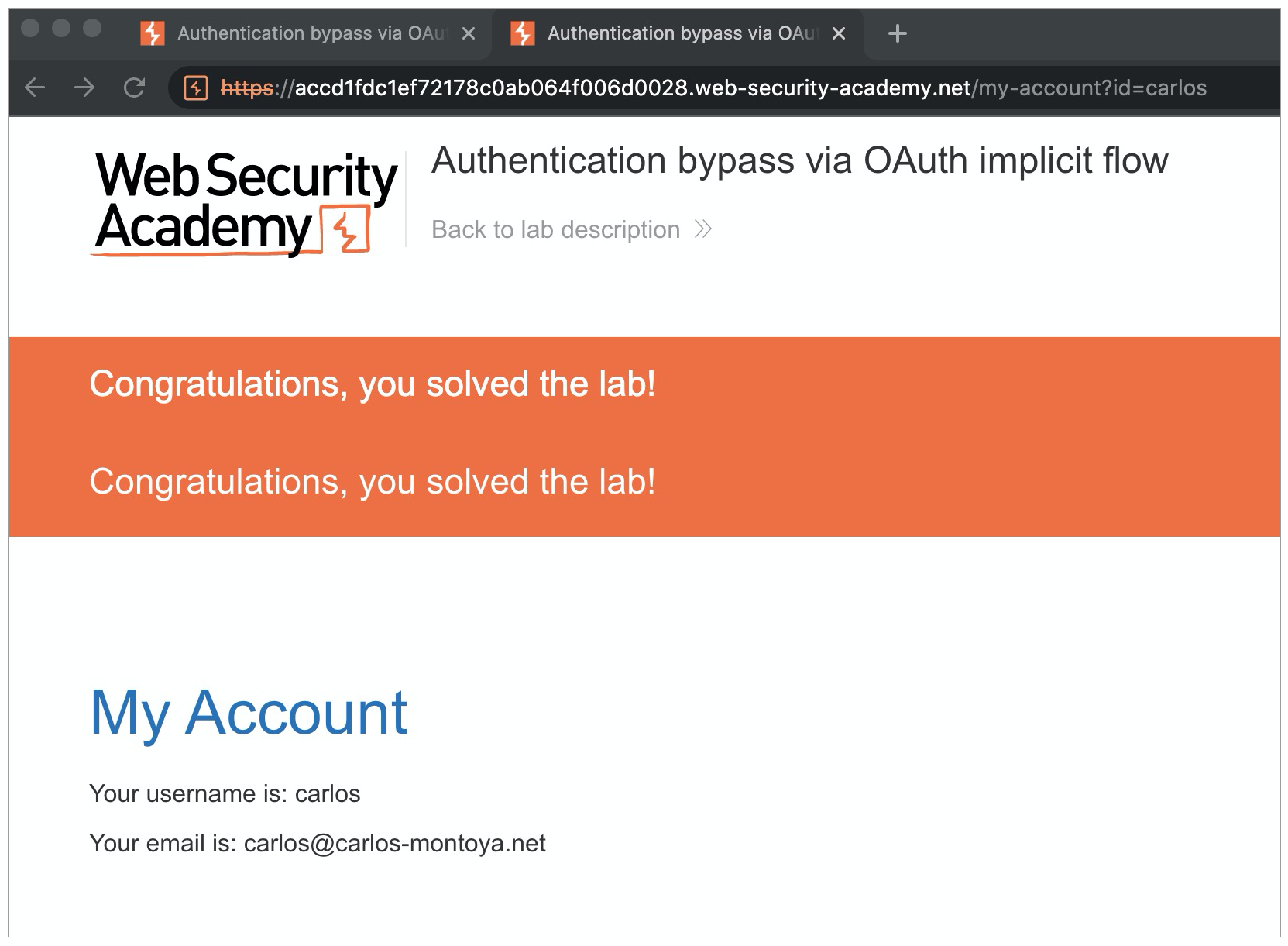Viewport: 1288px width, 946px height.
Task: Open the Back to lab description link
Action: [x=555, y=229]
